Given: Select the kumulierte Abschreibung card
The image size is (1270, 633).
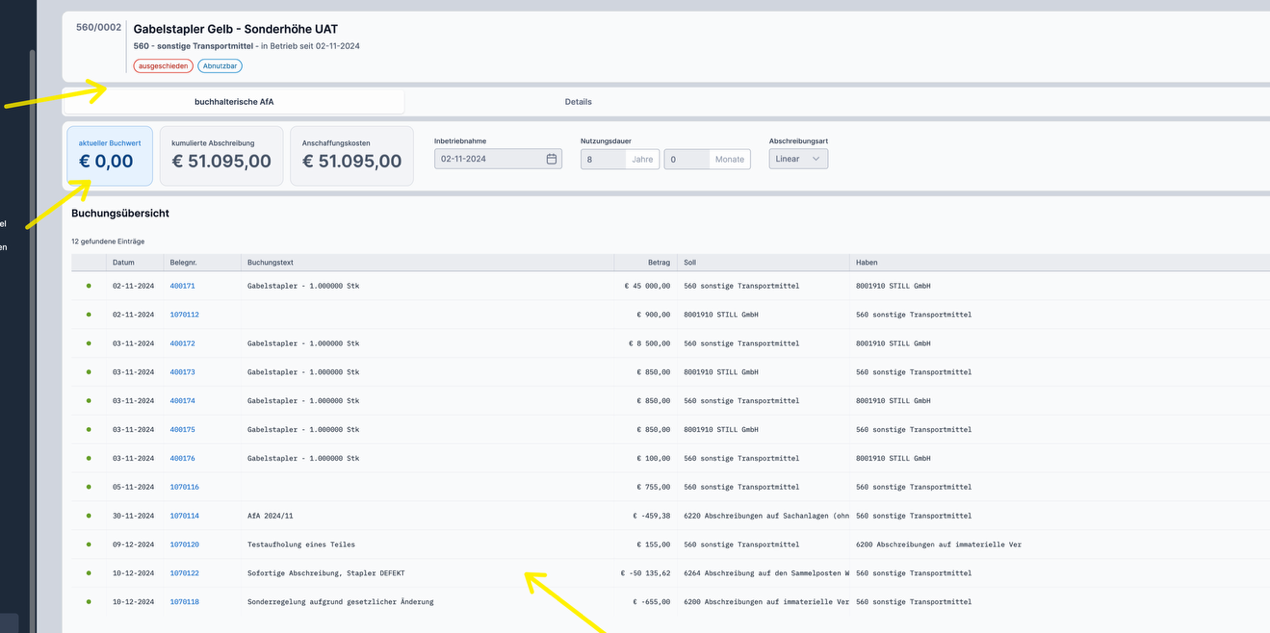Looking at the screenshot, I should (x=221, y=156).
